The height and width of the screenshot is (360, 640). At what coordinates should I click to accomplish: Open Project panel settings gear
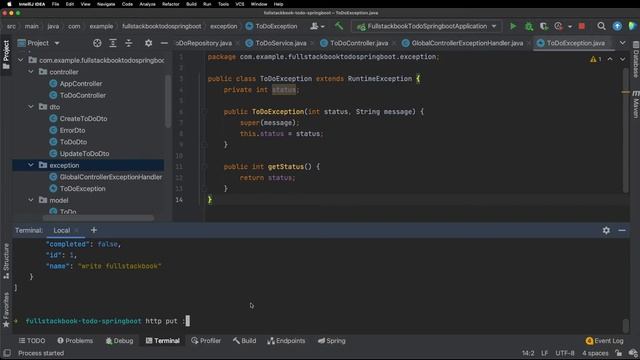tap(149, 43)
